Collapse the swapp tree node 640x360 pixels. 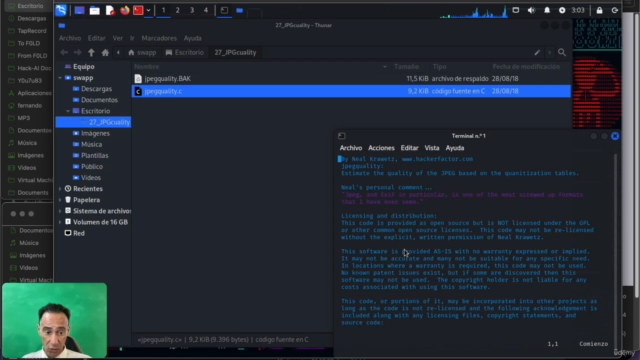[60, 78]
